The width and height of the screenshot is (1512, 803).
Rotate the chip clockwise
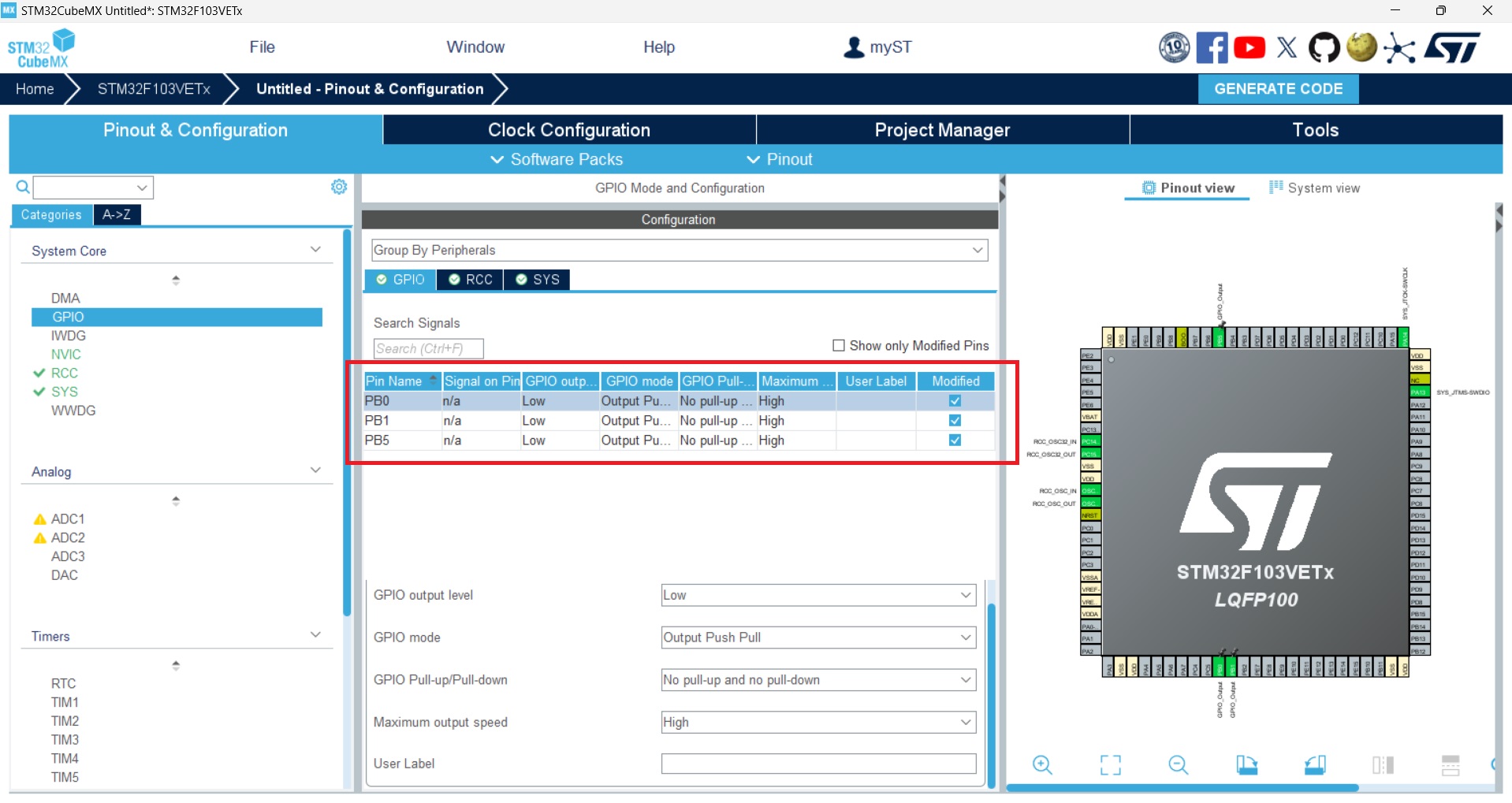[x=1246, y=764]
